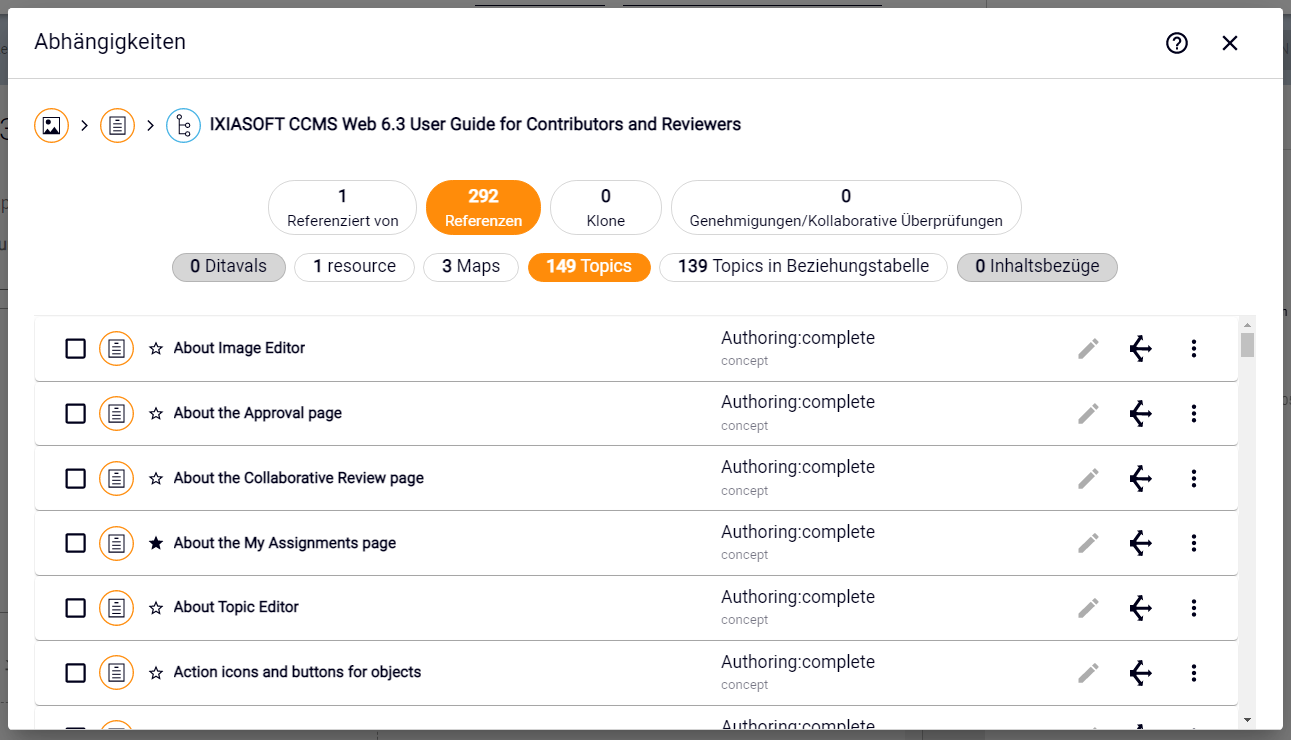Edit About Topic Editor with pencil icon
1291x740 pixels.
1088,608
